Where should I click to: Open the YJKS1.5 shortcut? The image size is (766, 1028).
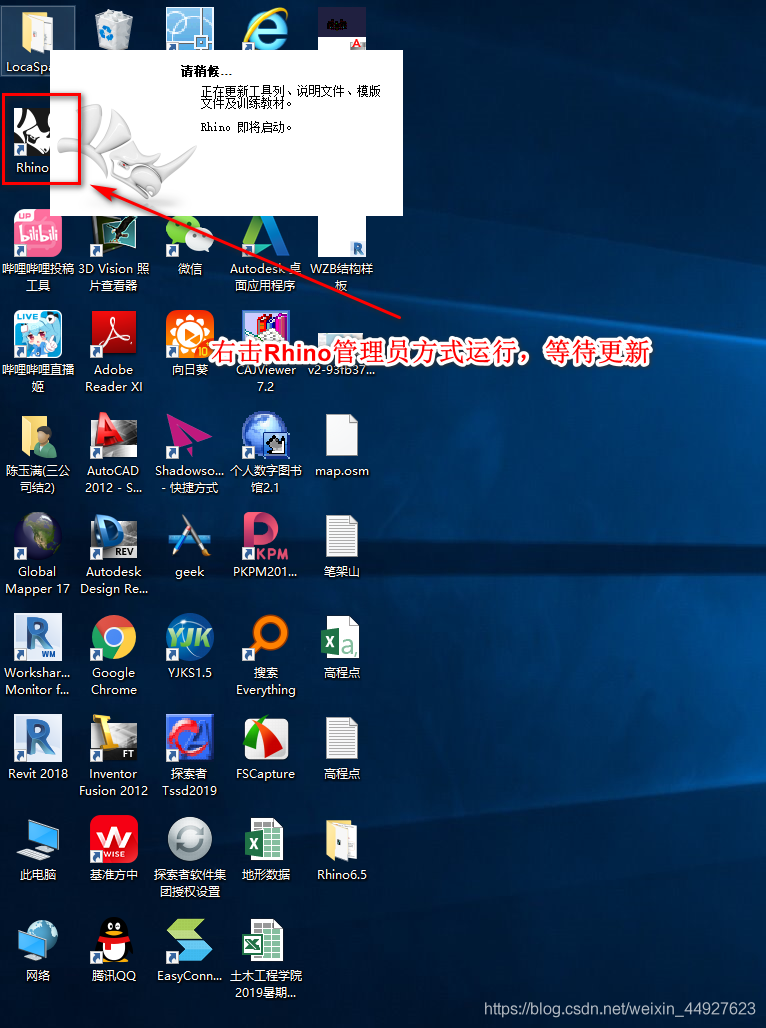(x=190, y=646)
